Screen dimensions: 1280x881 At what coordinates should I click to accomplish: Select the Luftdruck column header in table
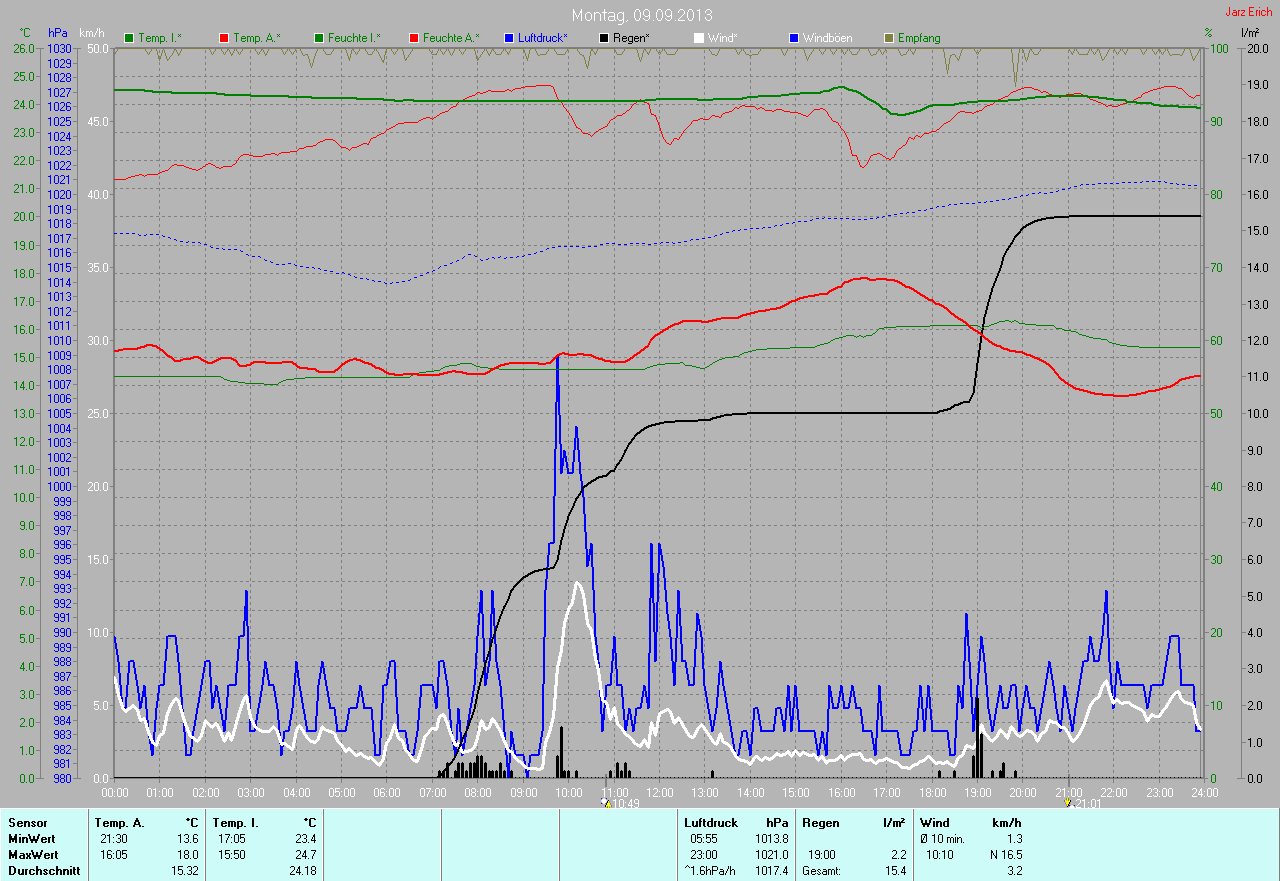point(710,823)
